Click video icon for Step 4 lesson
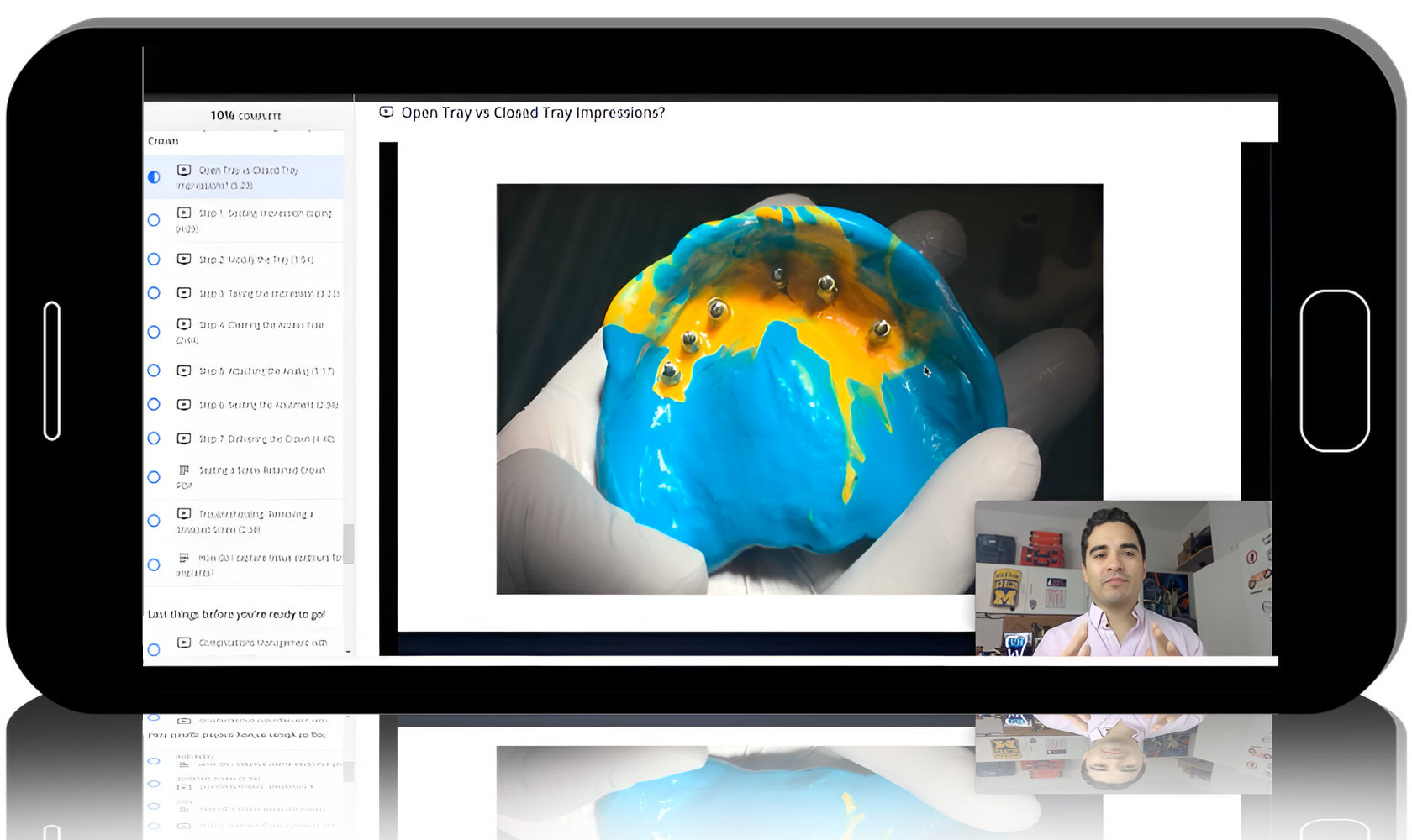Screen dimensions: 1412x840 tap(184, 324)
